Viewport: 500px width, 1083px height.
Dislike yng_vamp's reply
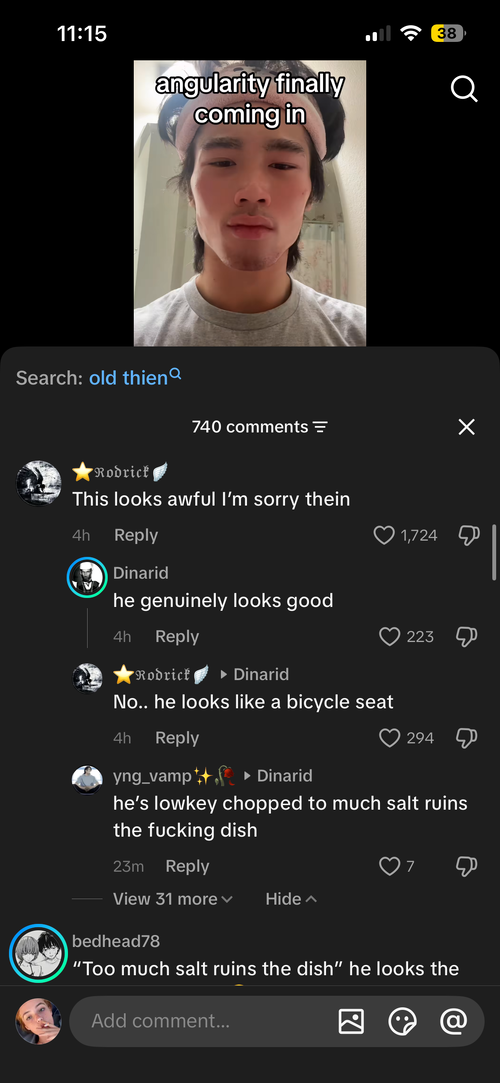468,866
